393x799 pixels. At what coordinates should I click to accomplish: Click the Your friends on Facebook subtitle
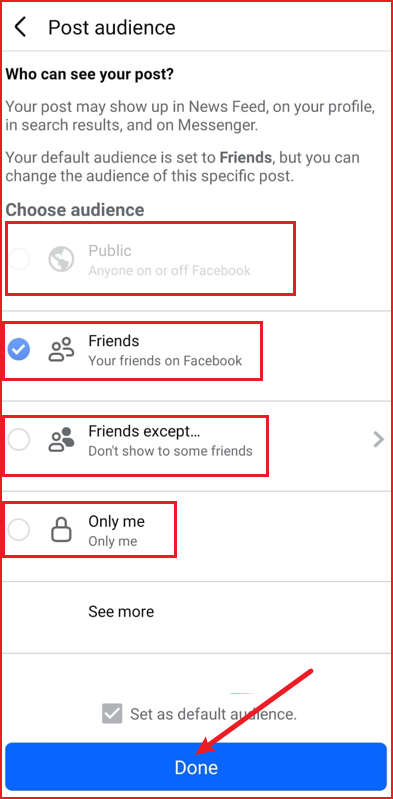(165, 361)
